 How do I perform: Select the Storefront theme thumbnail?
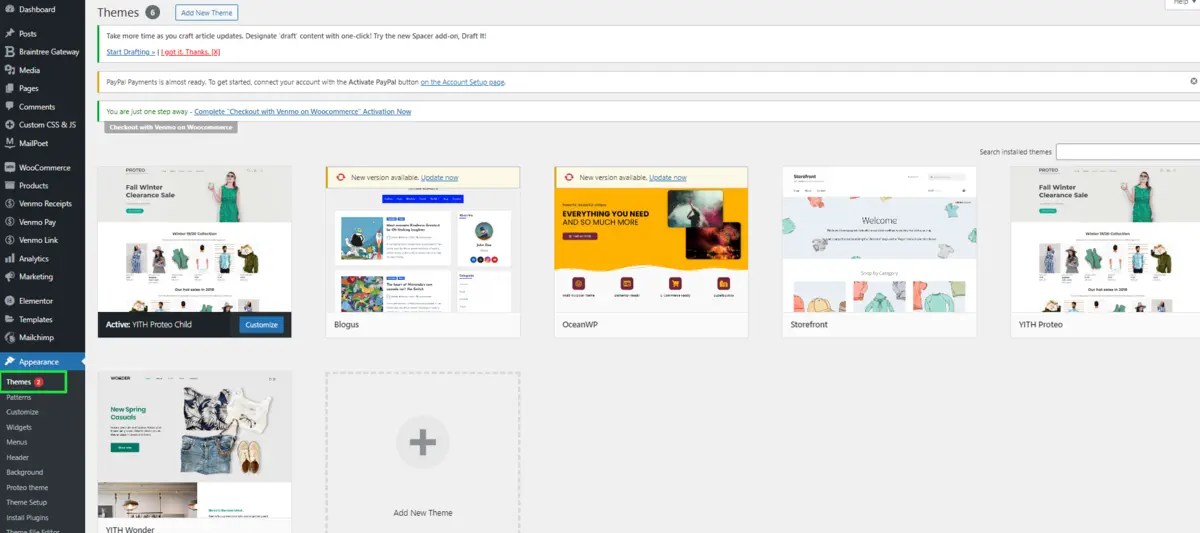pyautogui.click(x=879, y=239)
